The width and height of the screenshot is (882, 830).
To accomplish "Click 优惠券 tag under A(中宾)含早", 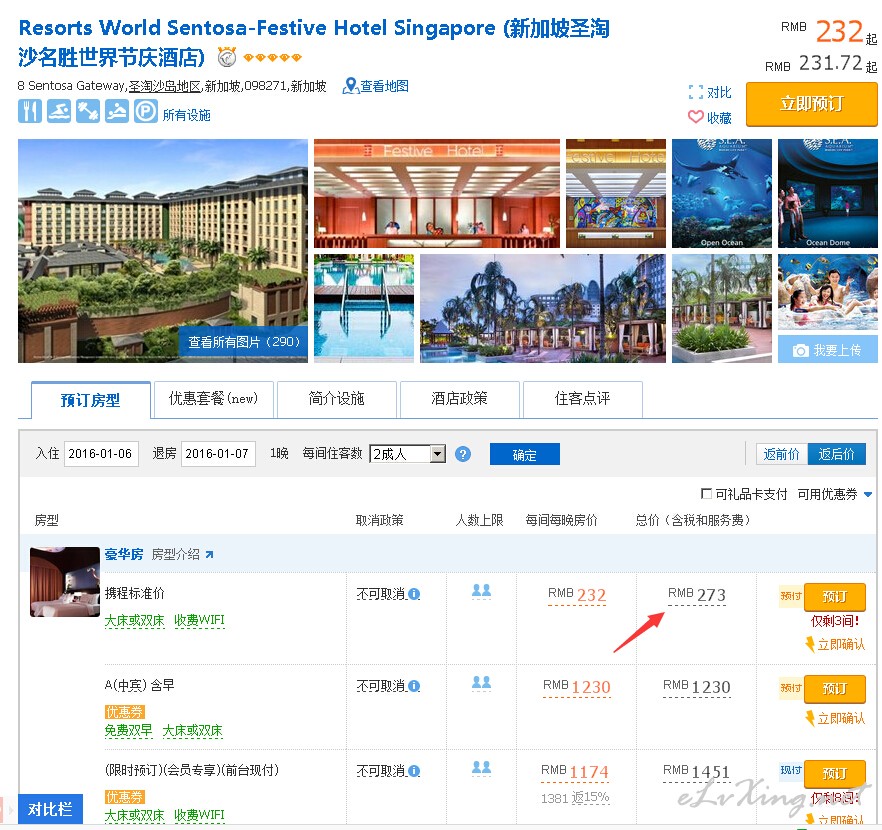I will (125, 712).
